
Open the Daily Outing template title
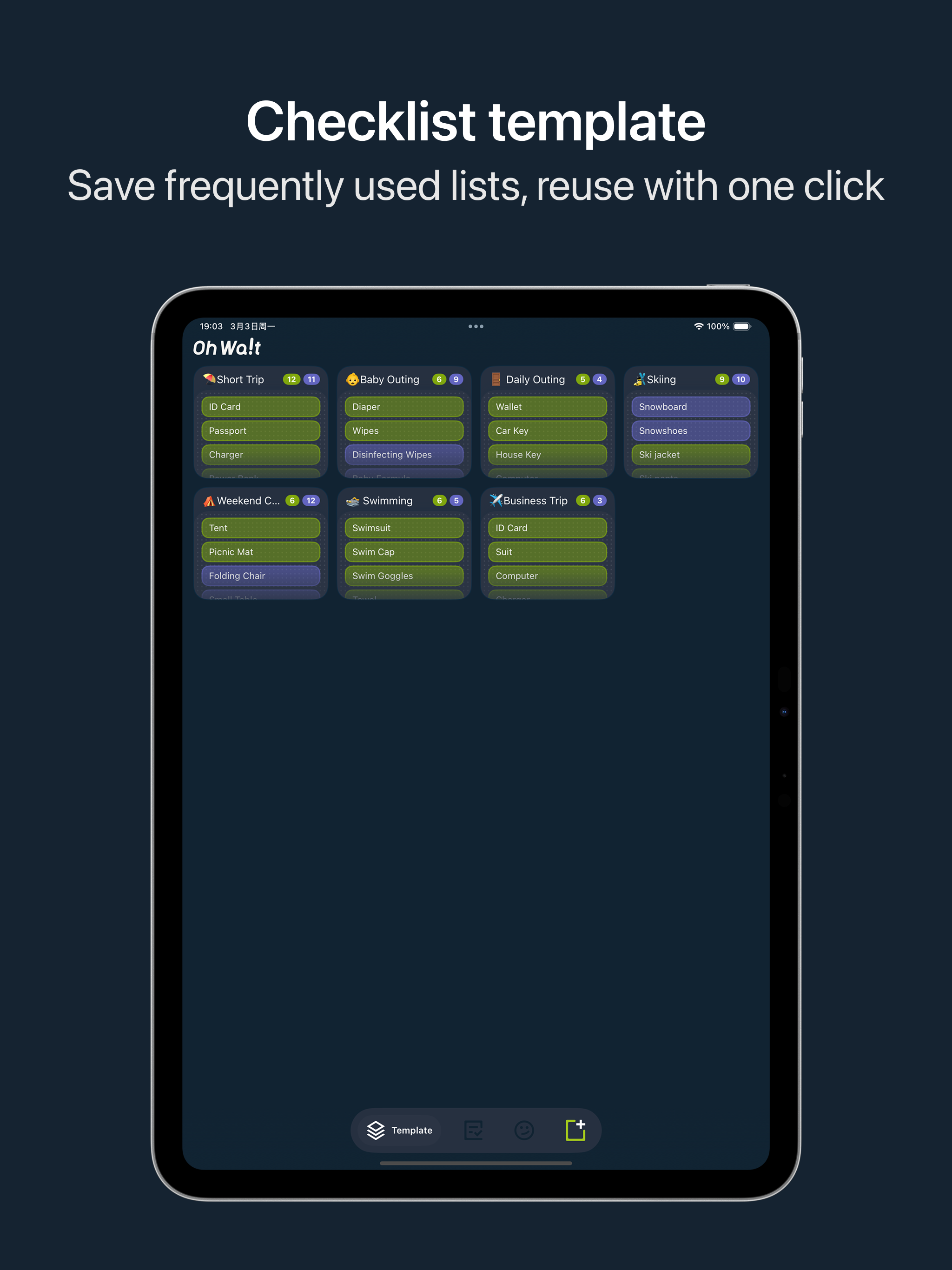pyautogui.click(x=535, y=379)
